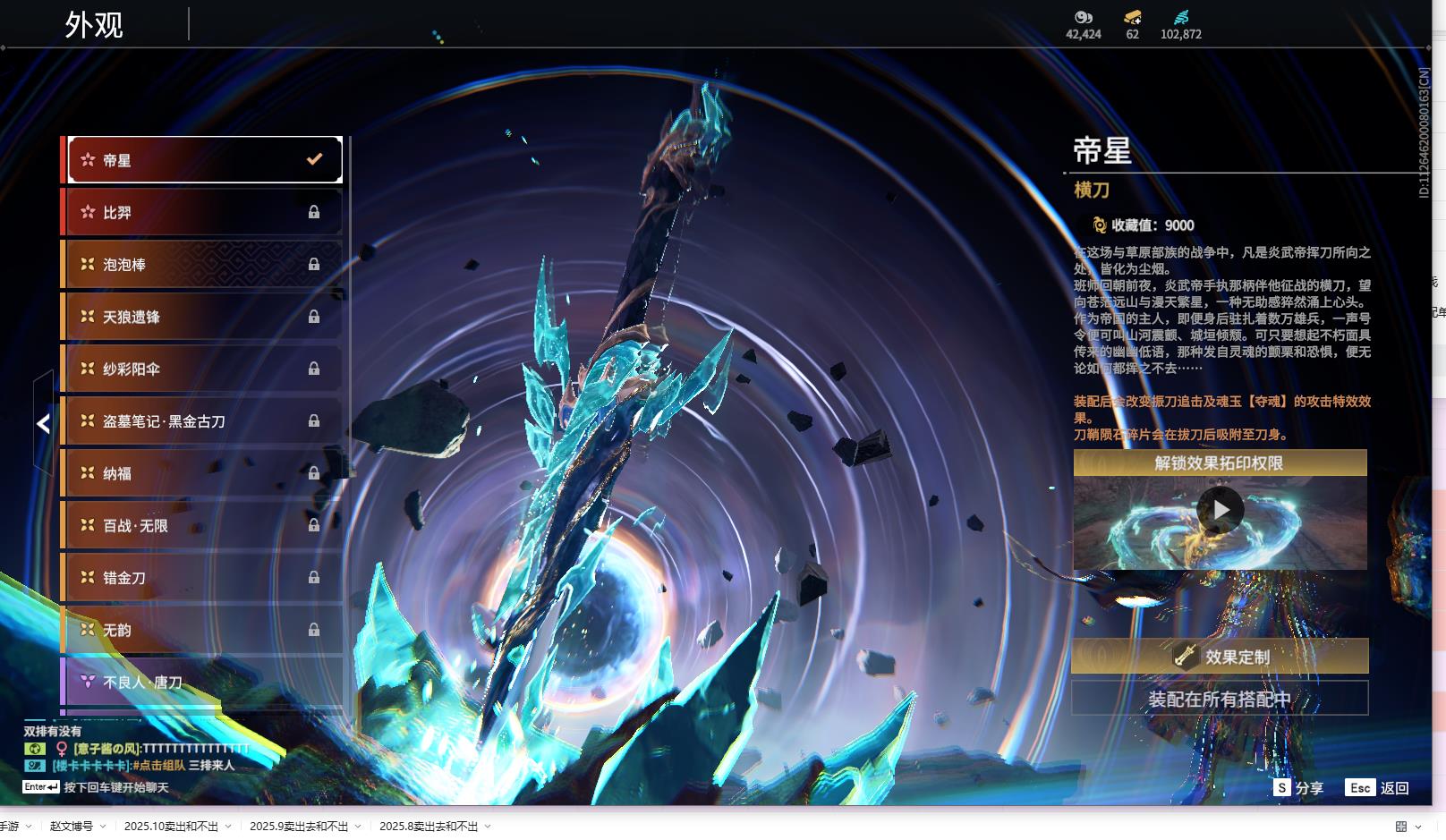
Task: Switch to the 2025.10卖出和不出 sheet tab
Action: [171, 826]
